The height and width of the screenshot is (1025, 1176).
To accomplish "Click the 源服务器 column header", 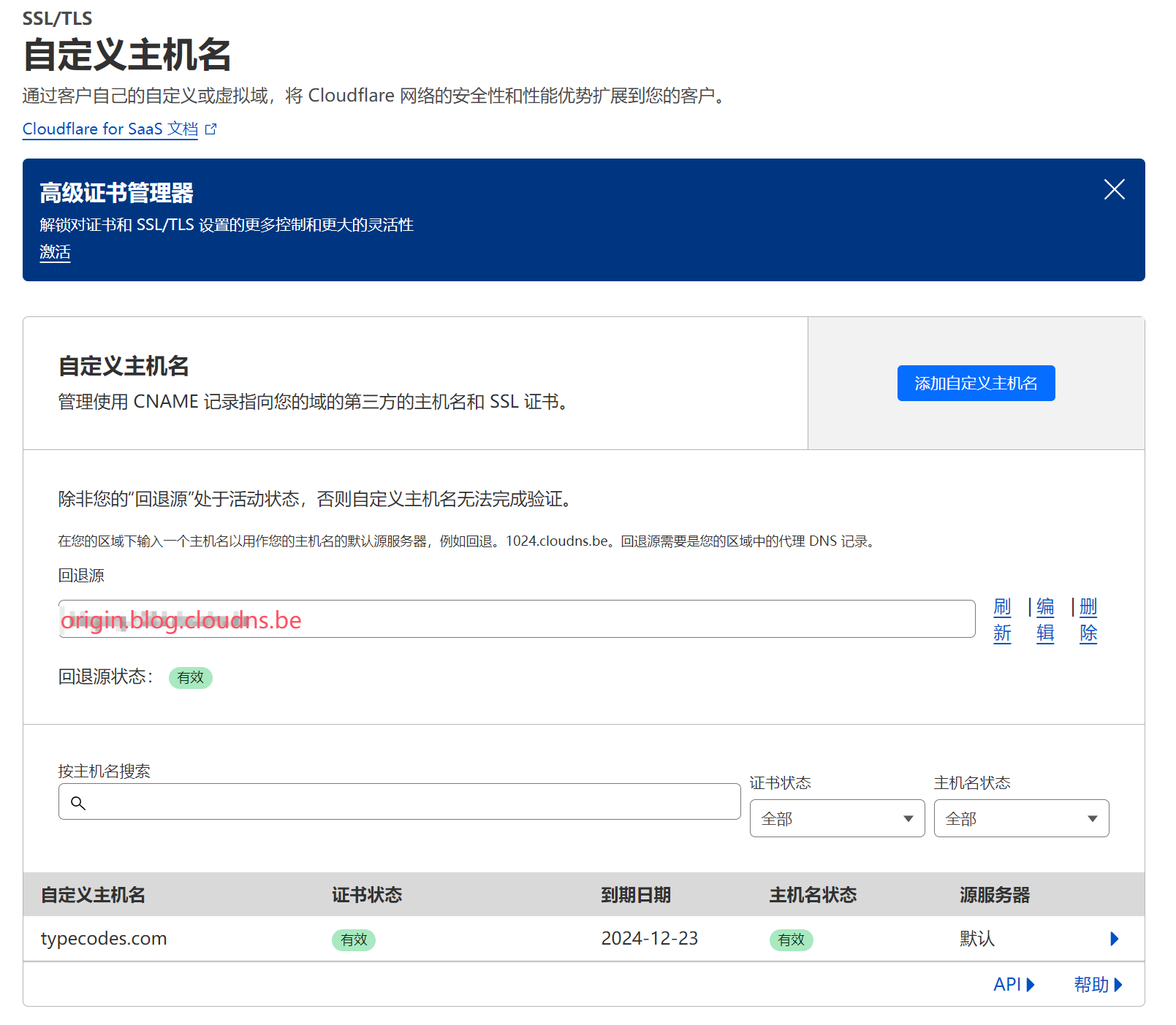I will pyautogui.click(x=995, y=894).
